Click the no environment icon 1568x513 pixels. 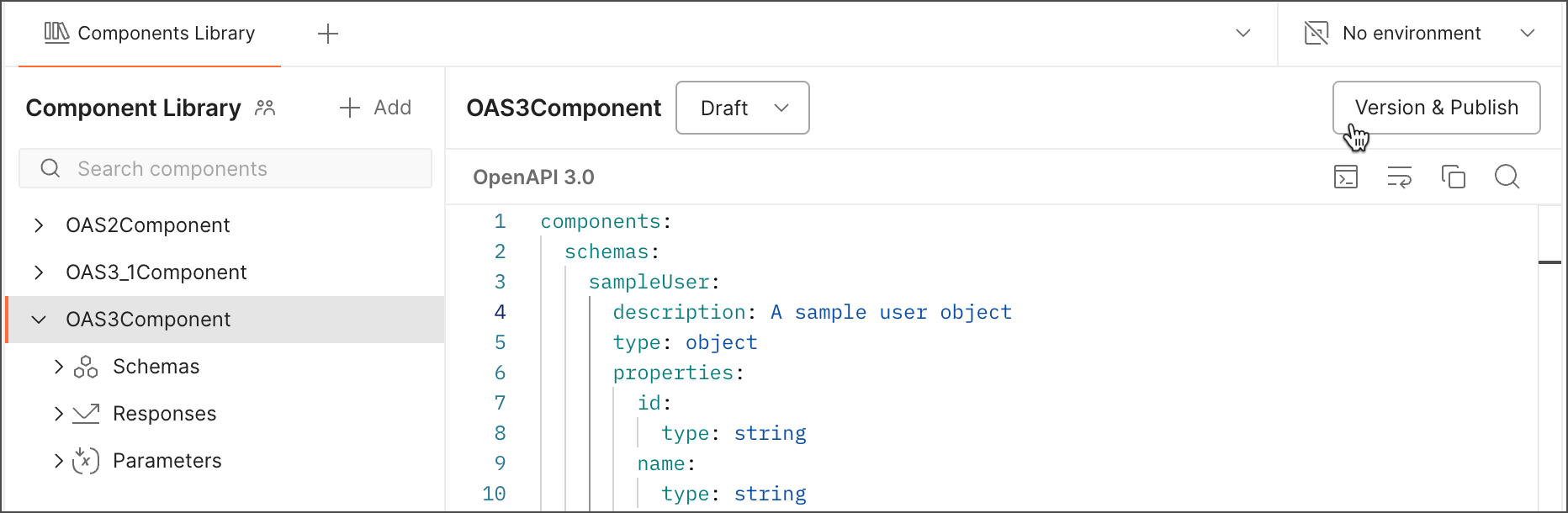pos(1316,34)
